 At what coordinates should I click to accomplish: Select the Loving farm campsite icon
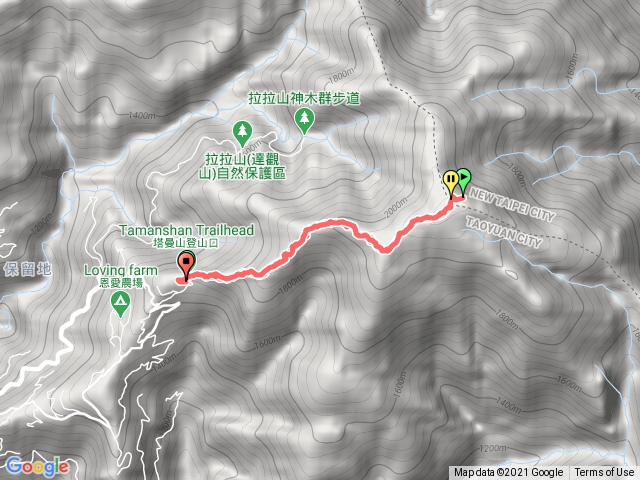coord(120,304)
